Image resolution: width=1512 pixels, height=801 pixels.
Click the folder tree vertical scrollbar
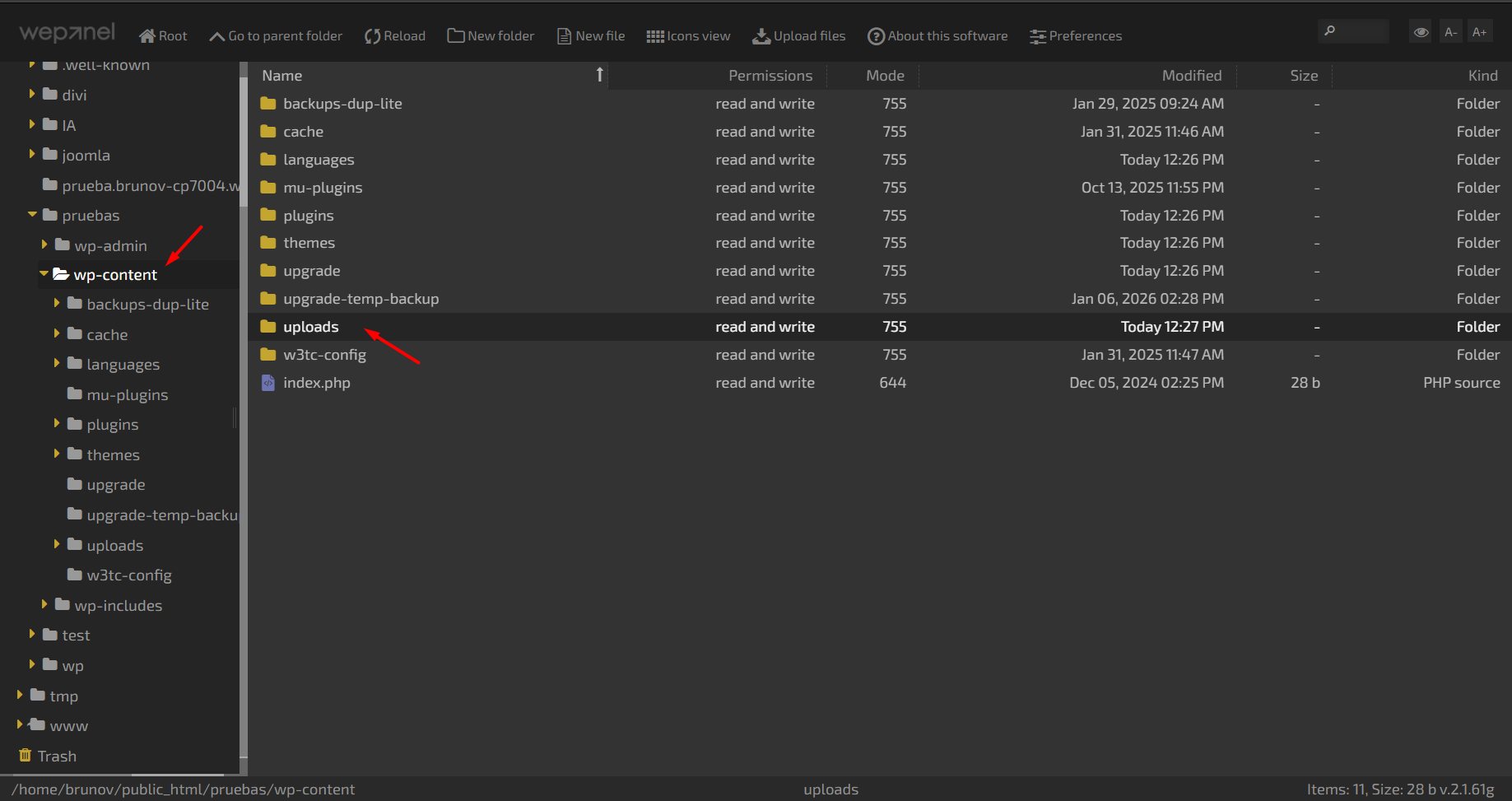click(x=243, y=412)
